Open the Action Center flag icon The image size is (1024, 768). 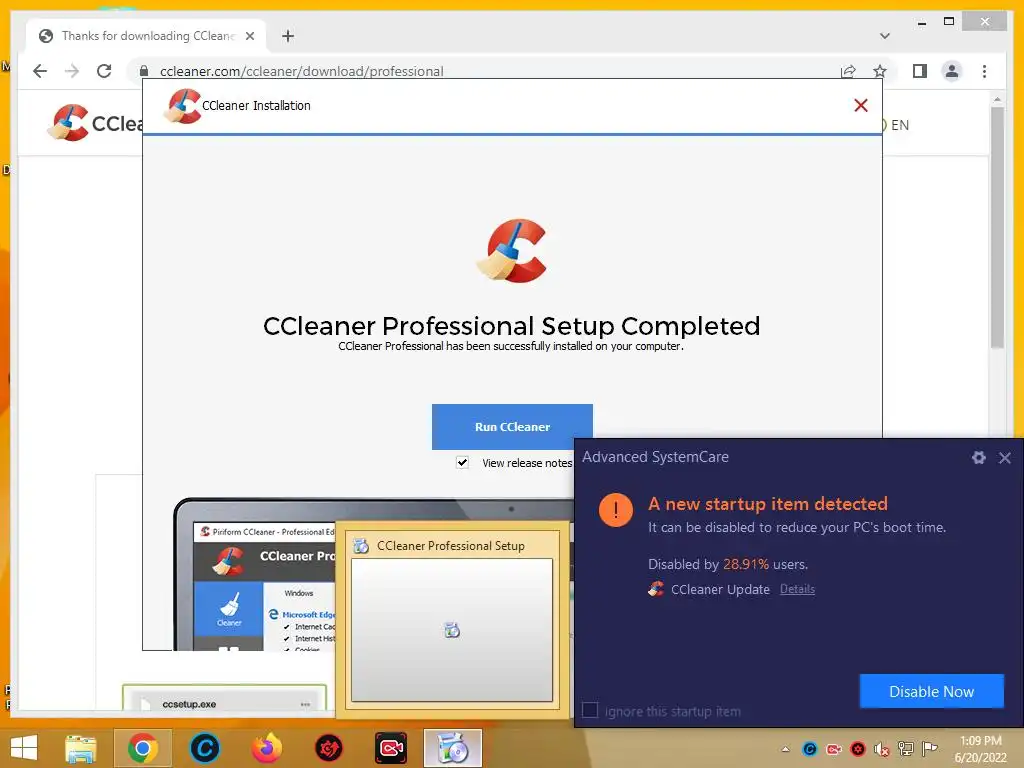929,749
